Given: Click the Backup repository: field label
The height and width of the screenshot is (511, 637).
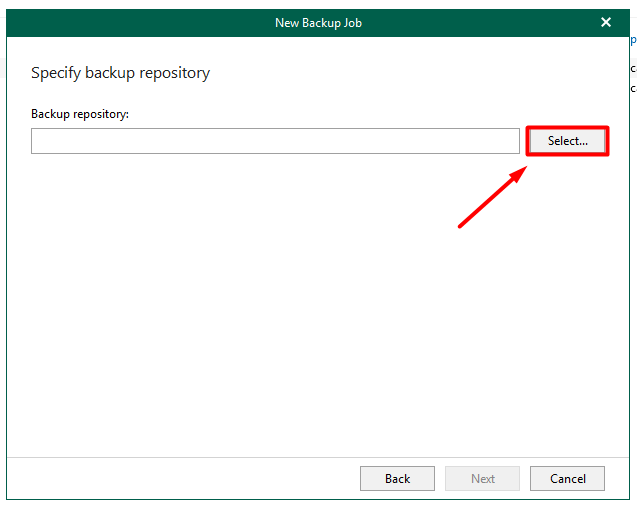Looking at the screenshot, I should [80, 114].
